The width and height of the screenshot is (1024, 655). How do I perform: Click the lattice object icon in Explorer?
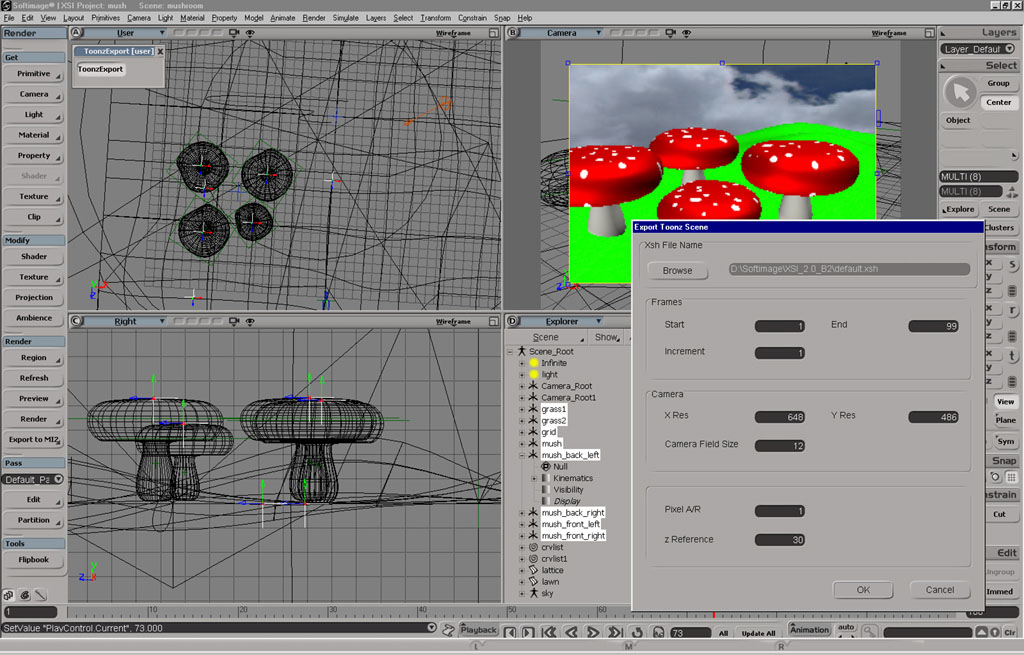534,570
